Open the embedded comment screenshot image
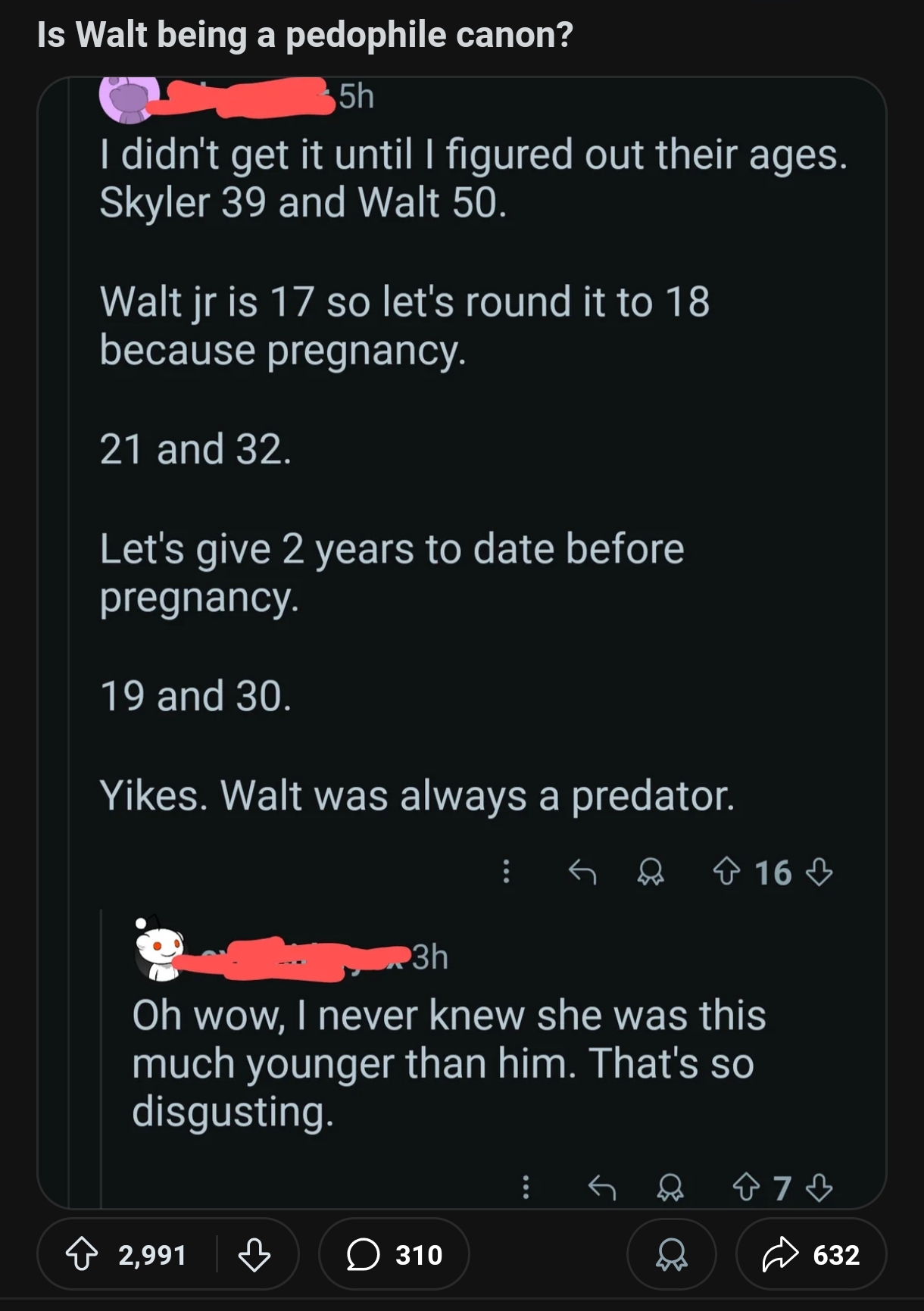The height and width of the screenshot is (1311, 924). tap(462, 642)
